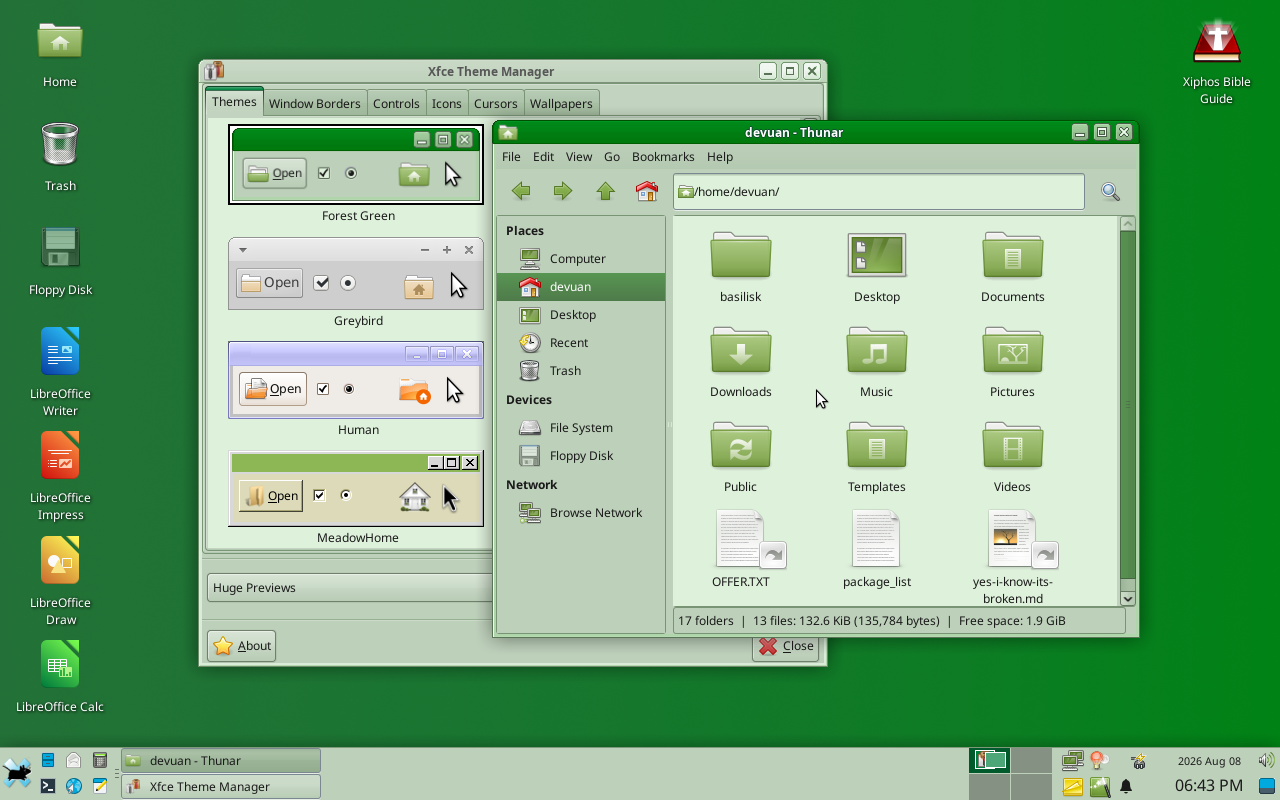
Task: Open the File menu in Thunar
Action: pyautogui.click(x=511, y=156)
